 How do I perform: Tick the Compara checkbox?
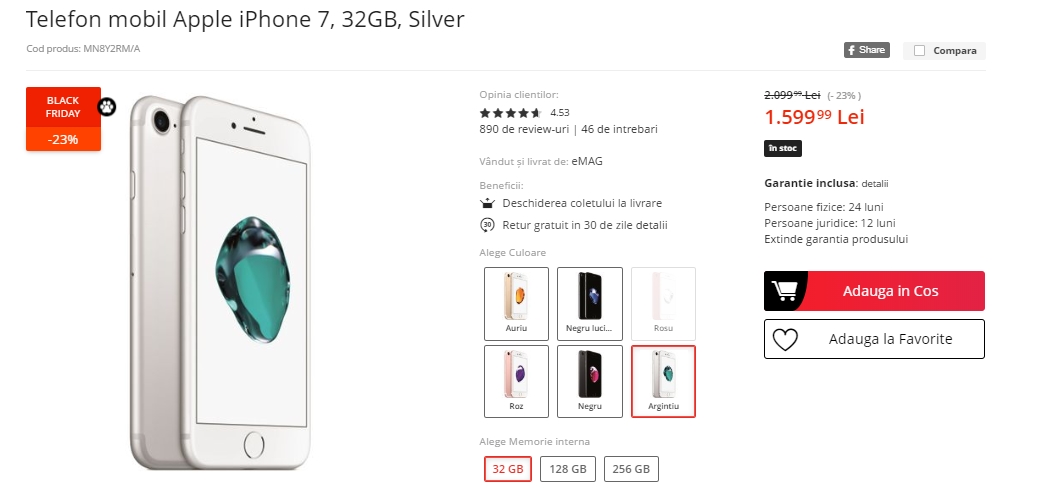[x=918, y=51]
